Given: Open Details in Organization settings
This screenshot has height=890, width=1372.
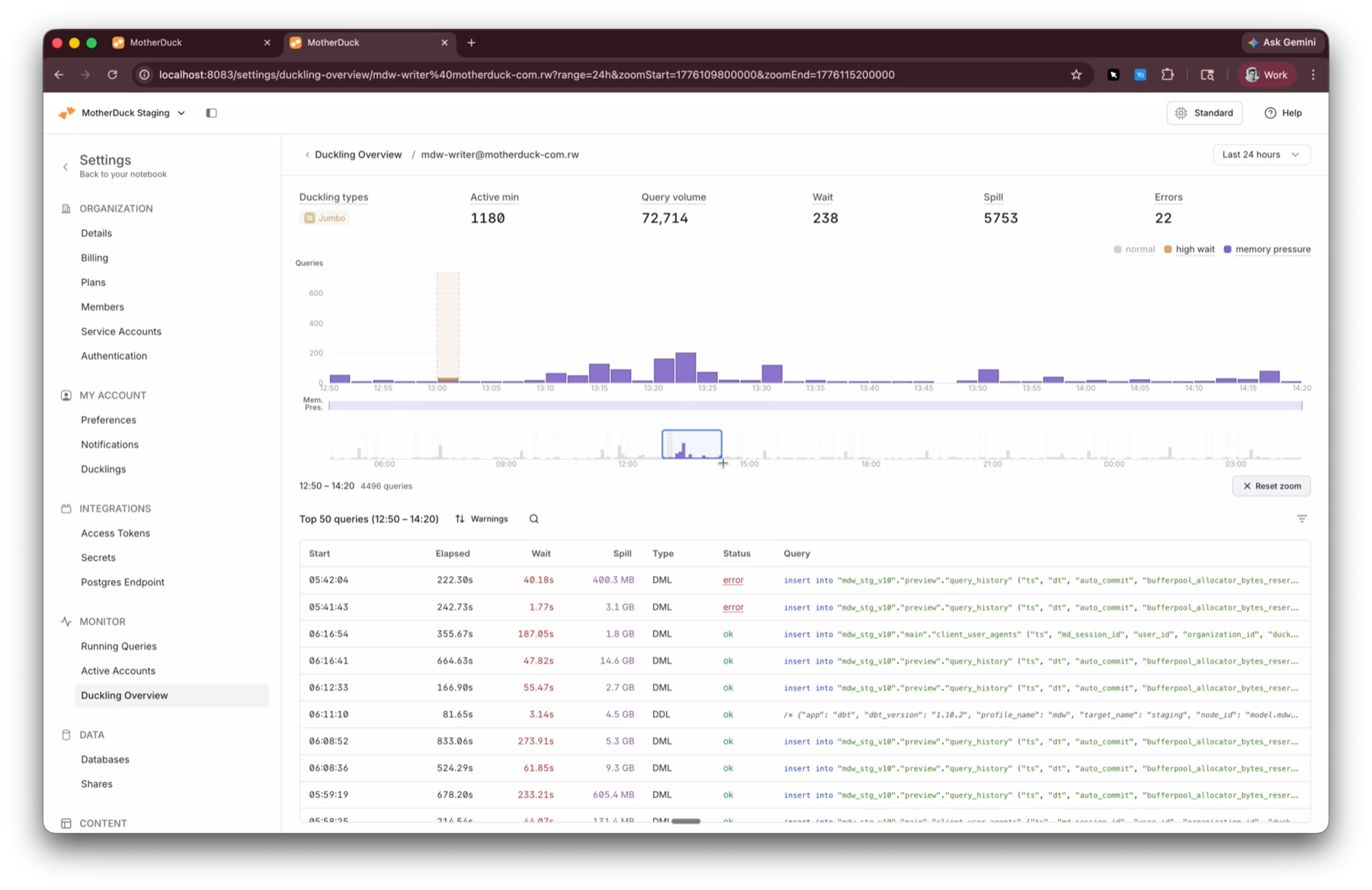Looking at the screenshot, I should point(96,233).
